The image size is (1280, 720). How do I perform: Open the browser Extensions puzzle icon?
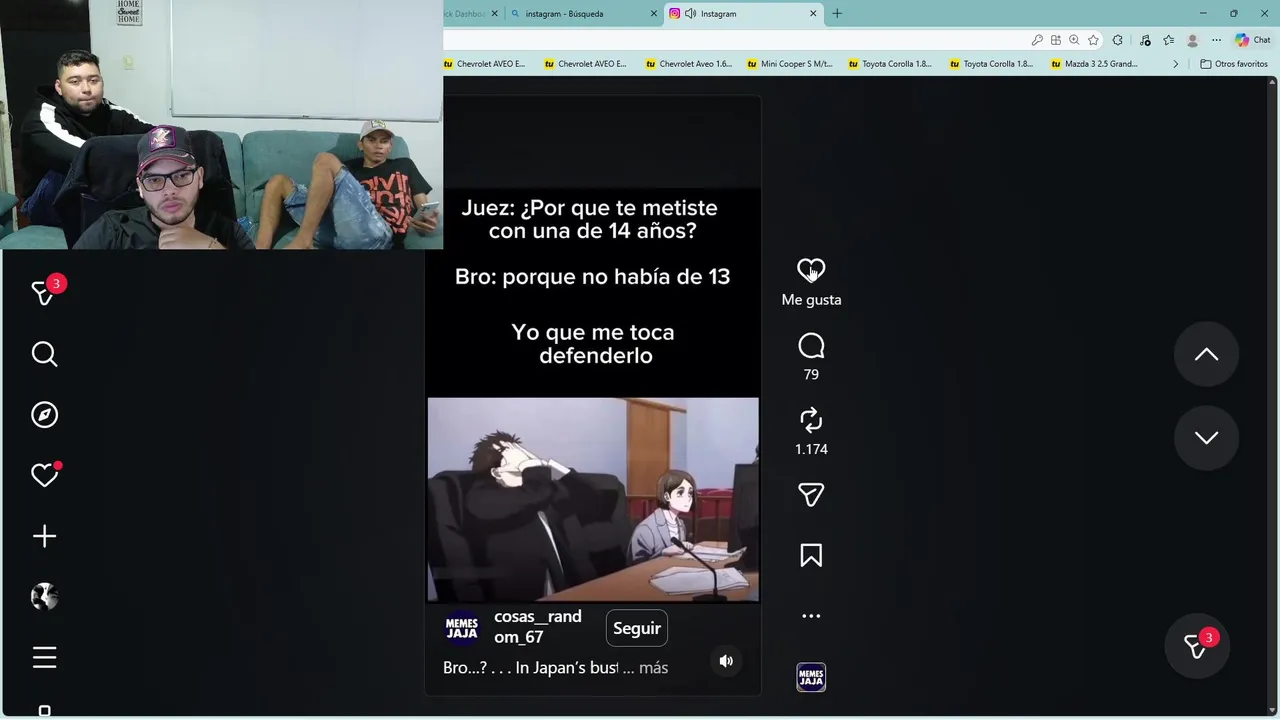pyautogui.click(x=1118, y=40)
